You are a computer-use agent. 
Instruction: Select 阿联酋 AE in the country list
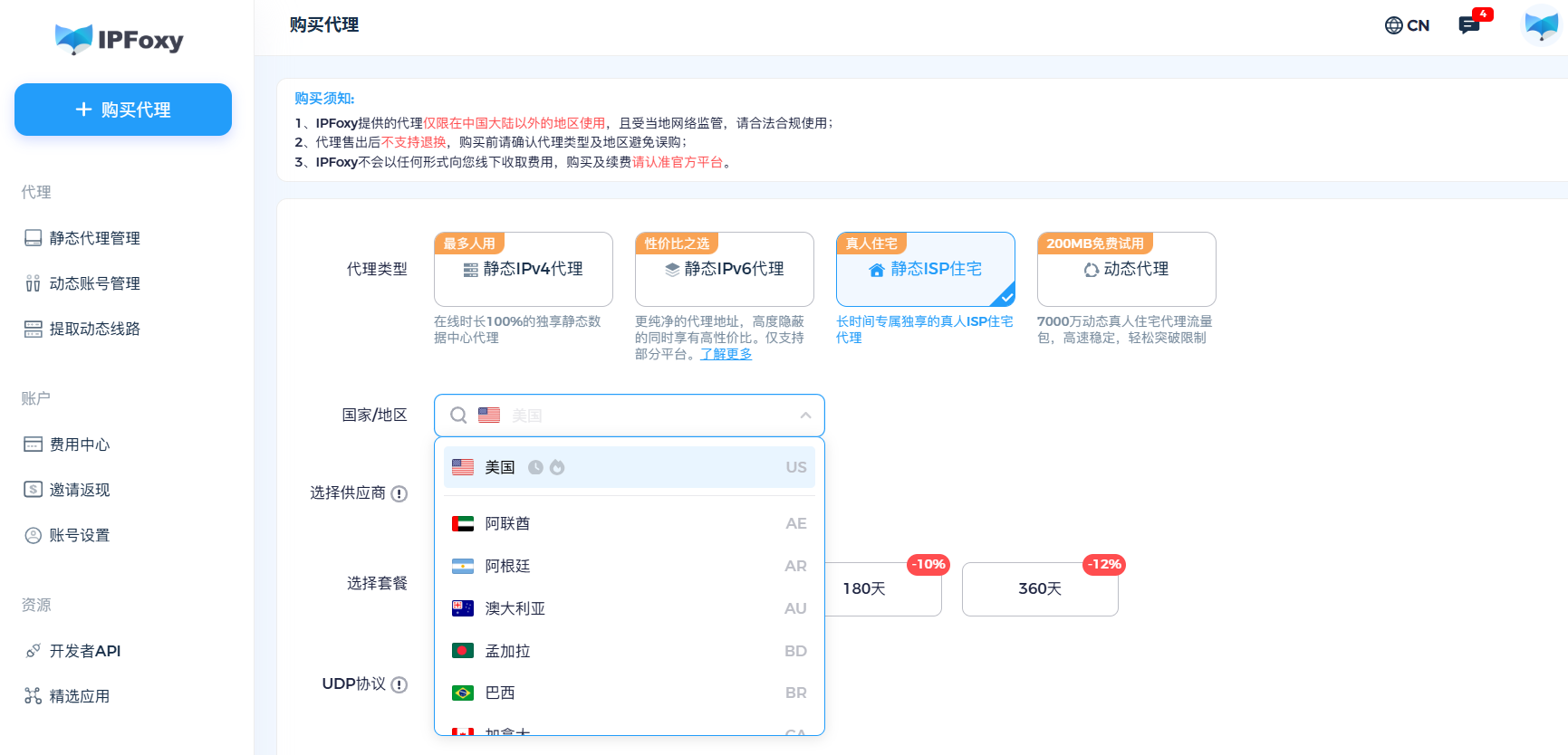(630, 523)
